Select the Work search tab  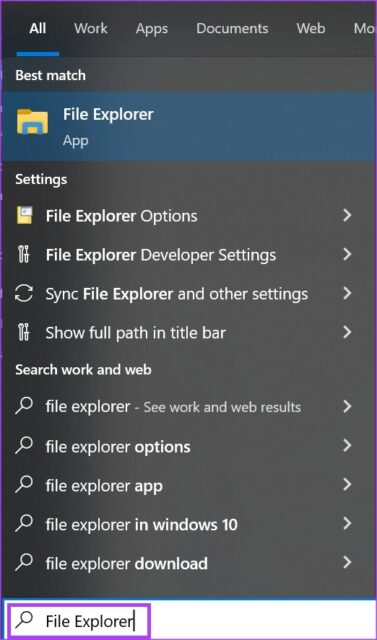click(x=91, y=29)
